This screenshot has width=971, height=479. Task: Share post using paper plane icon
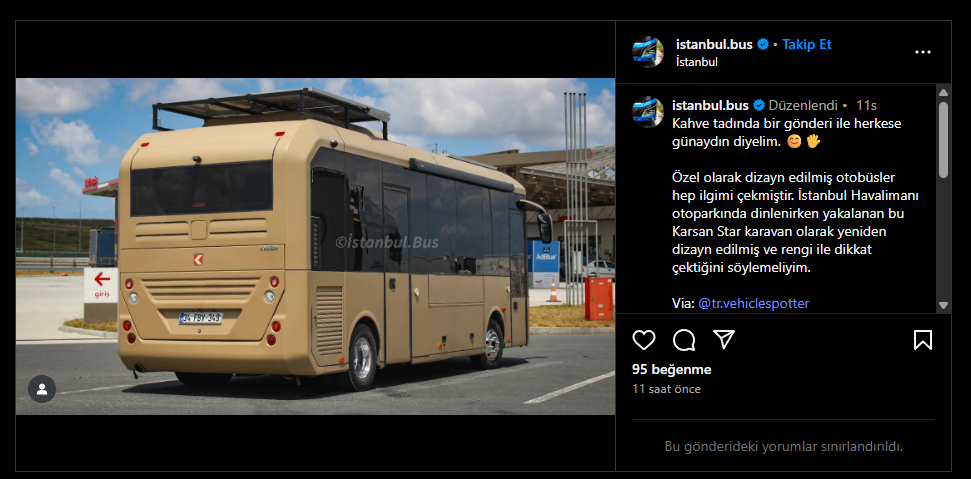(723, 339)
